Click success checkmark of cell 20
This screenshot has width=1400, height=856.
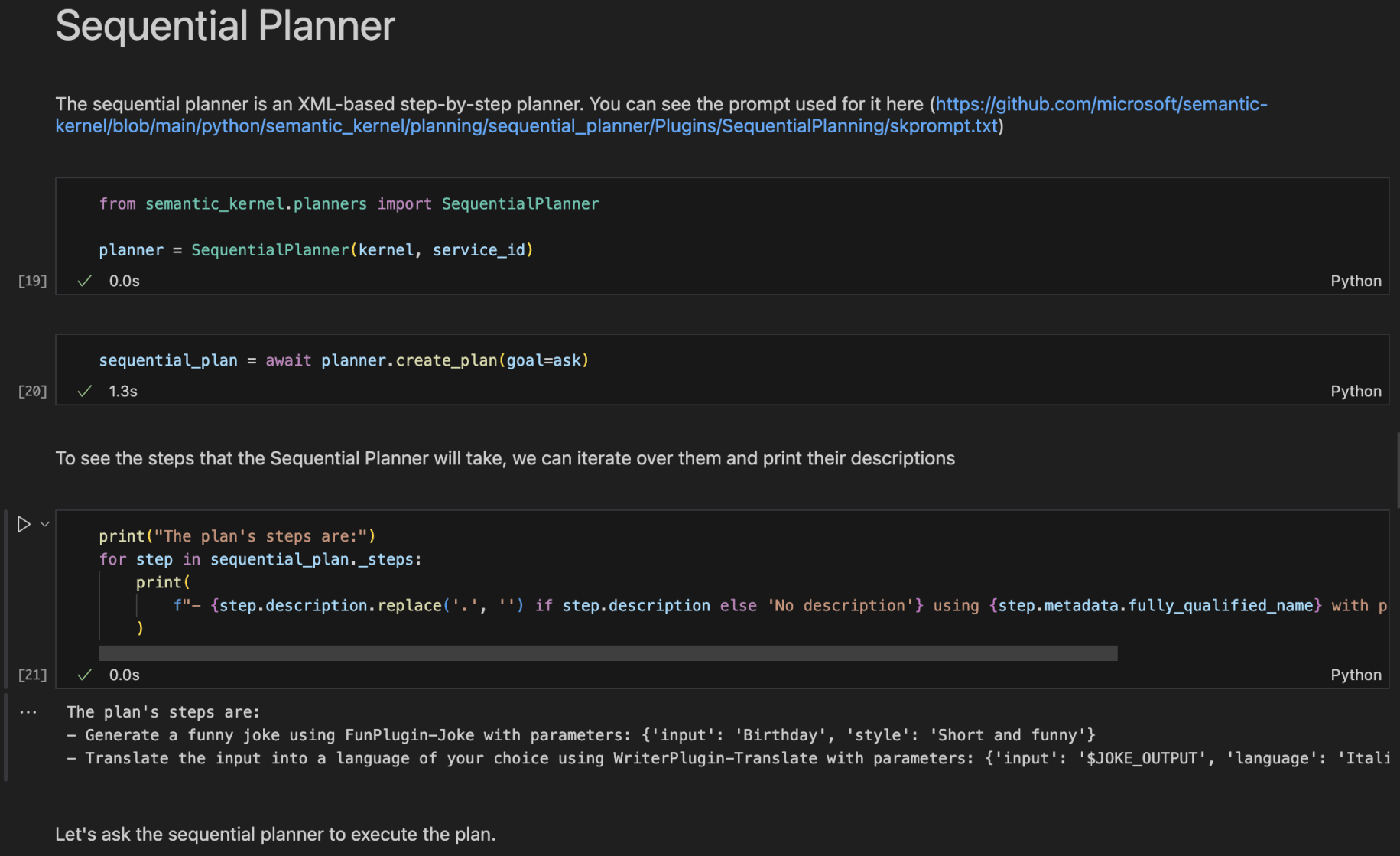pos(85,391)
